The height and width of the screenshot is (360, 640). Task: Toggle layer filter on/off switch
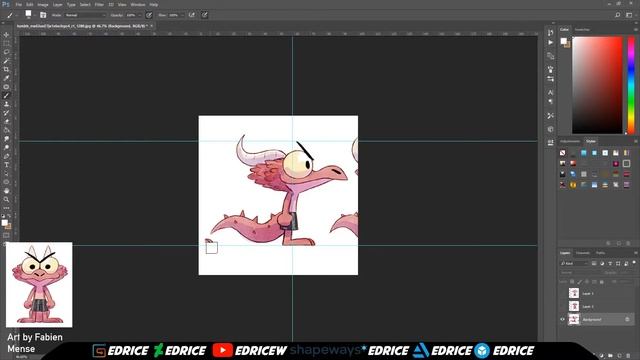[x=634, y=263]
